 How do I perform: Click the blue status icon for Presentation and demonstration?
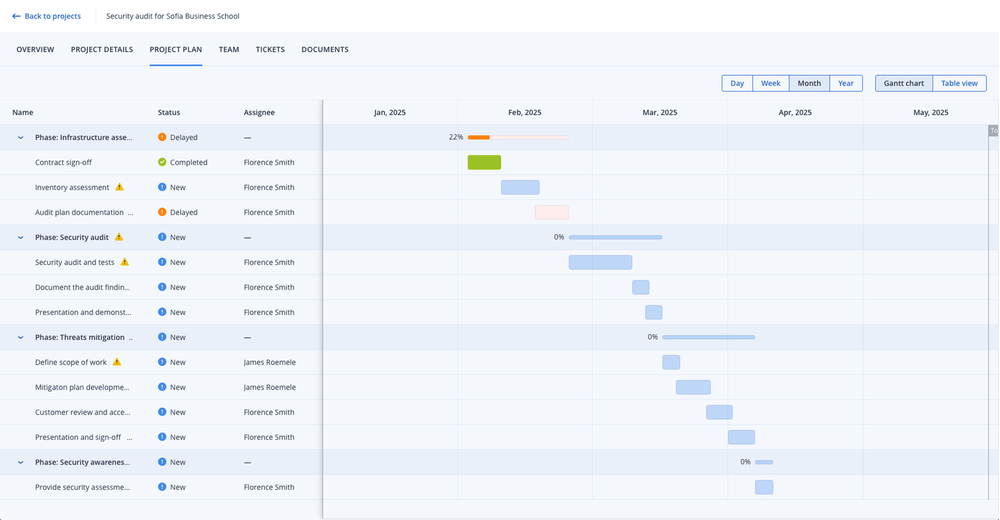(x=162, y=312)
